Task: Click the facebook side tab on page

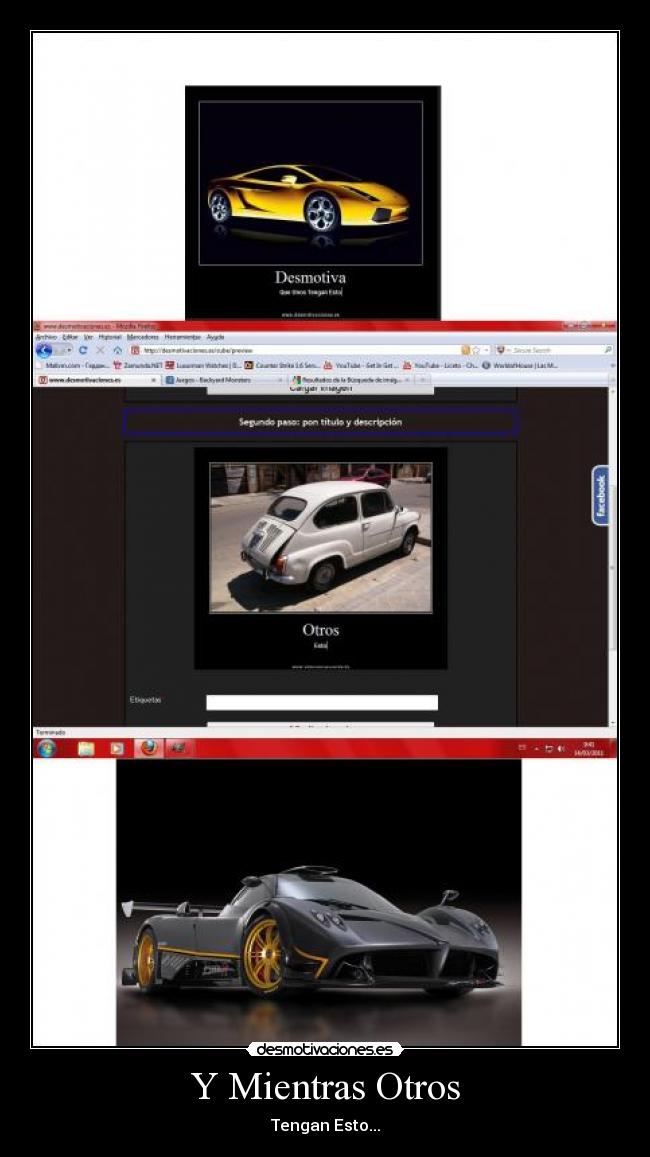Action: click(601, 496)
